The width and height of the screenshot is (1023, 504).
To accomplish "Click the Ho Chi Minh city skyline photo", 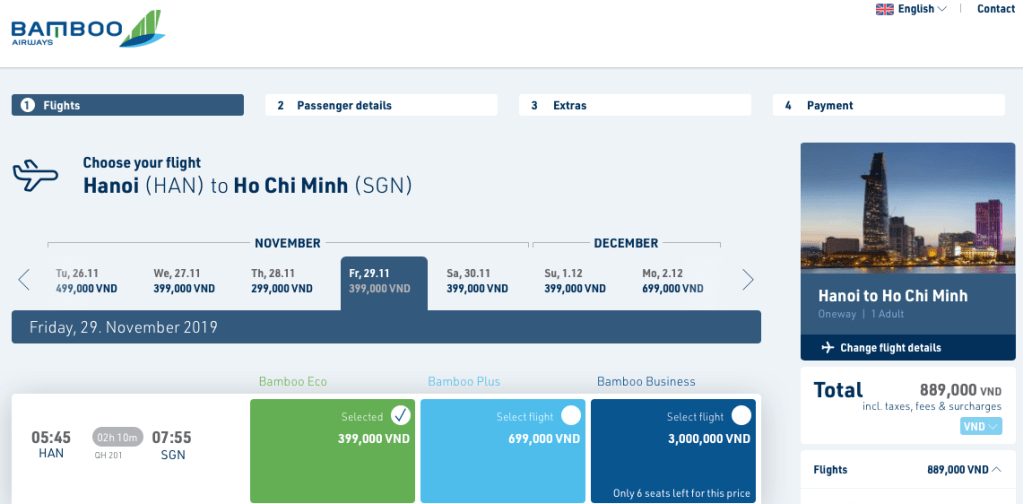I will click(901, 210).
